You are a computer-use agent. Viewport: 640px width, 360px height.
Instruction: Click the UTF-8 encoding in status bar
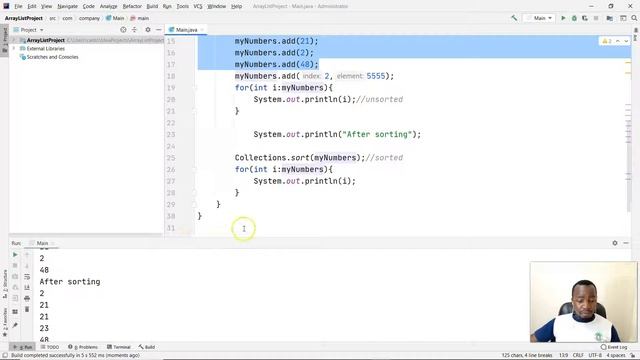[595, 356]
